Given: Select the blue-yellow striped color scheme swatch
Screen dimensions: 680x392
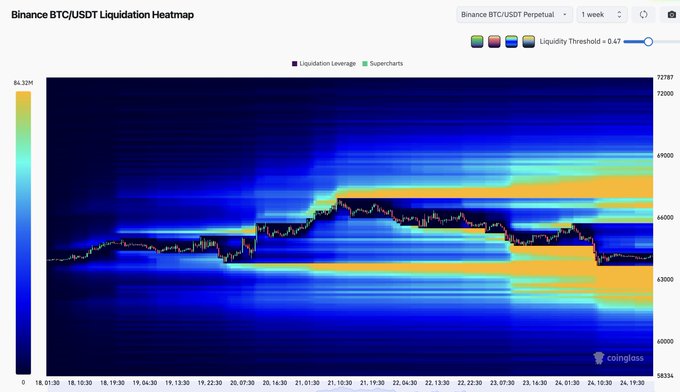Looking at the screenshot, I should (511, 42).
